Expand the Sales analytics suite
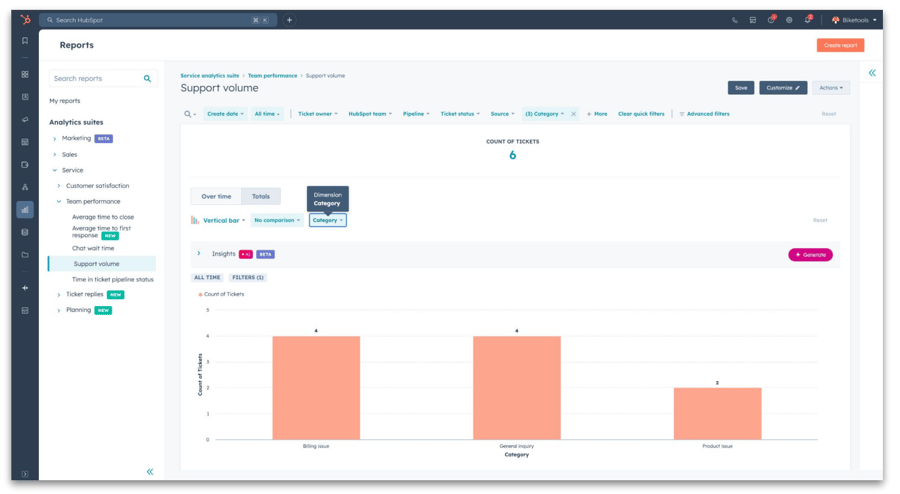This screenshot has height=494, width=900. point(55,155)
